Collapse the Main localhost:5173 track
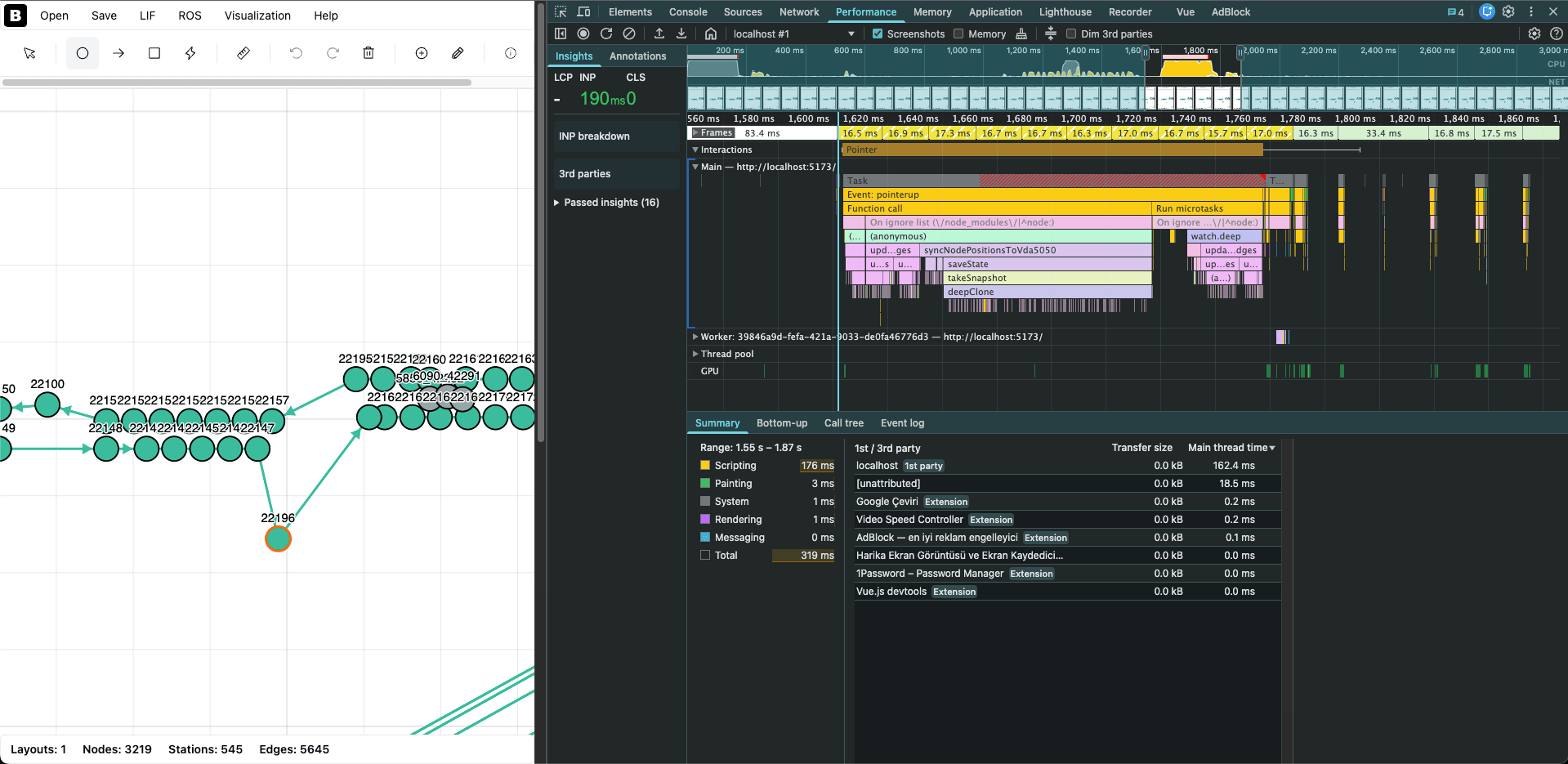 tap(695, 166)
